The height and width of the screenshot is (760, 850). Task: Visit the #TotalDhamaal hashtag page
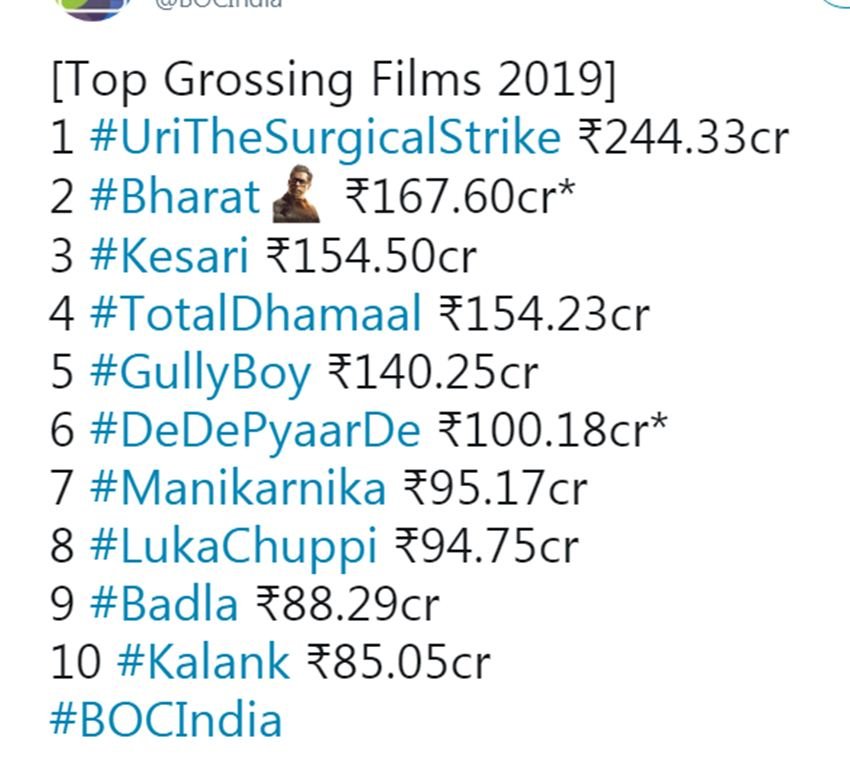click(255, 314)
